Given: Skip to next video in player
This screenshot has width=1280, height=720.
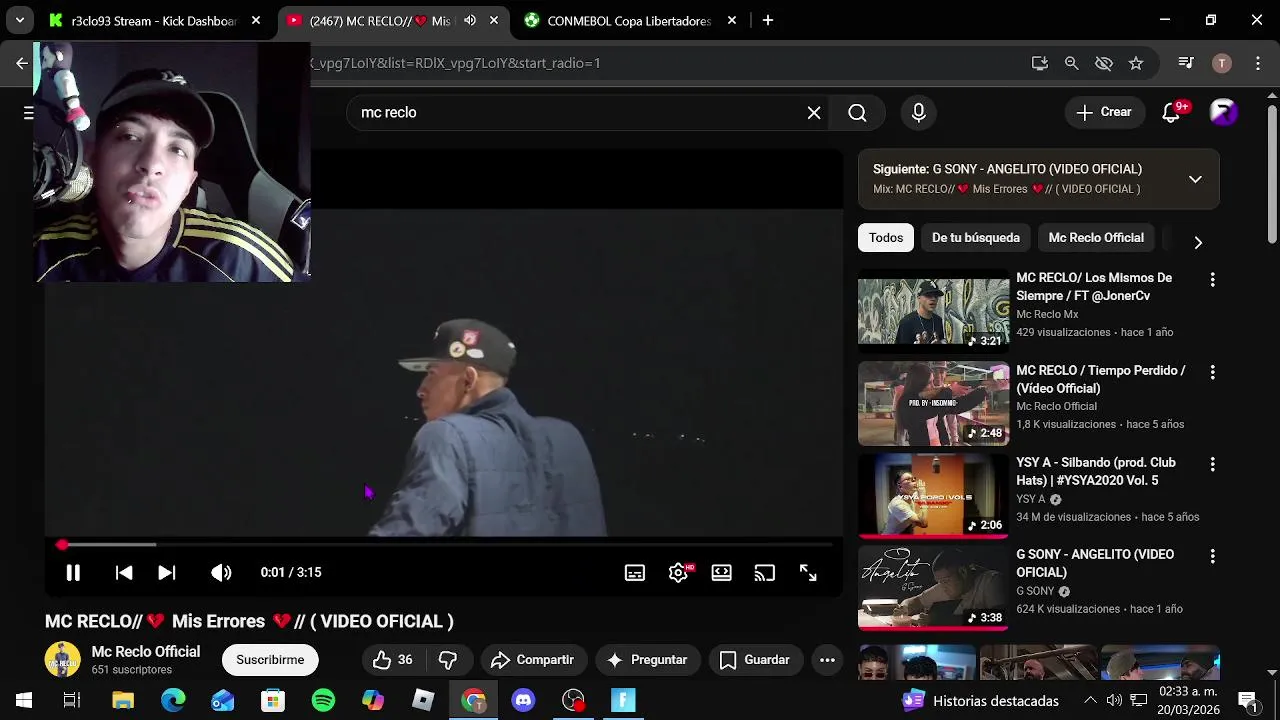Looking at the screenshot, I should tap(167, 573).
